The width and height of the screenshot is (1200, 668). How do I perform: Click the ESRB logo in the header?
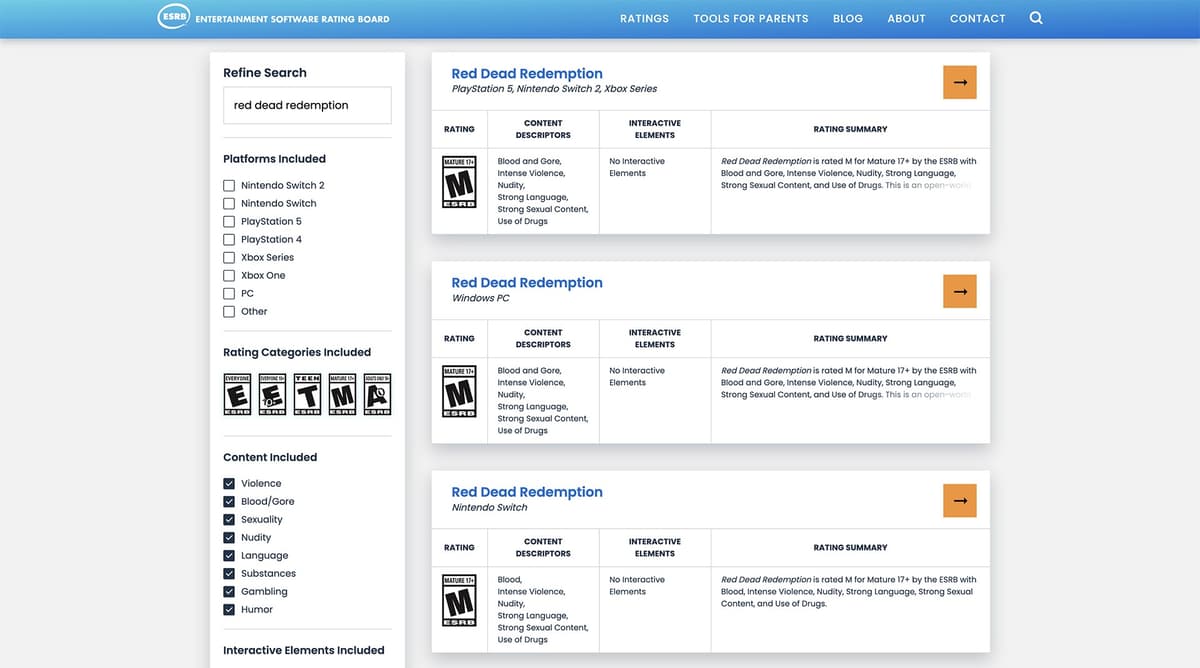(174, 18)
